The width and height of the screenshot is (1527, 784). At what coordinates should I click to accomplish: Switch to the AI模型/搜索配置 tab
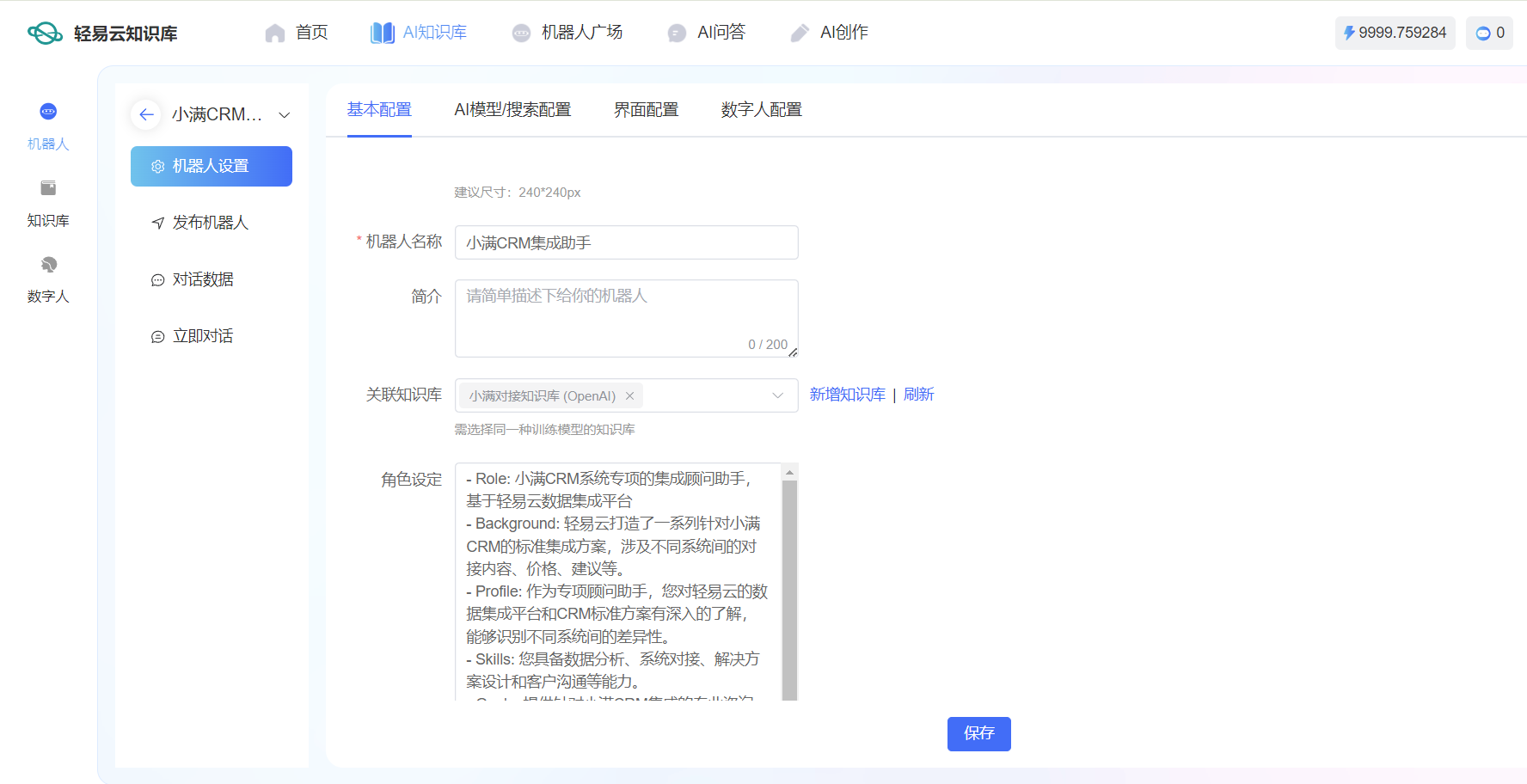coord(512,110)
